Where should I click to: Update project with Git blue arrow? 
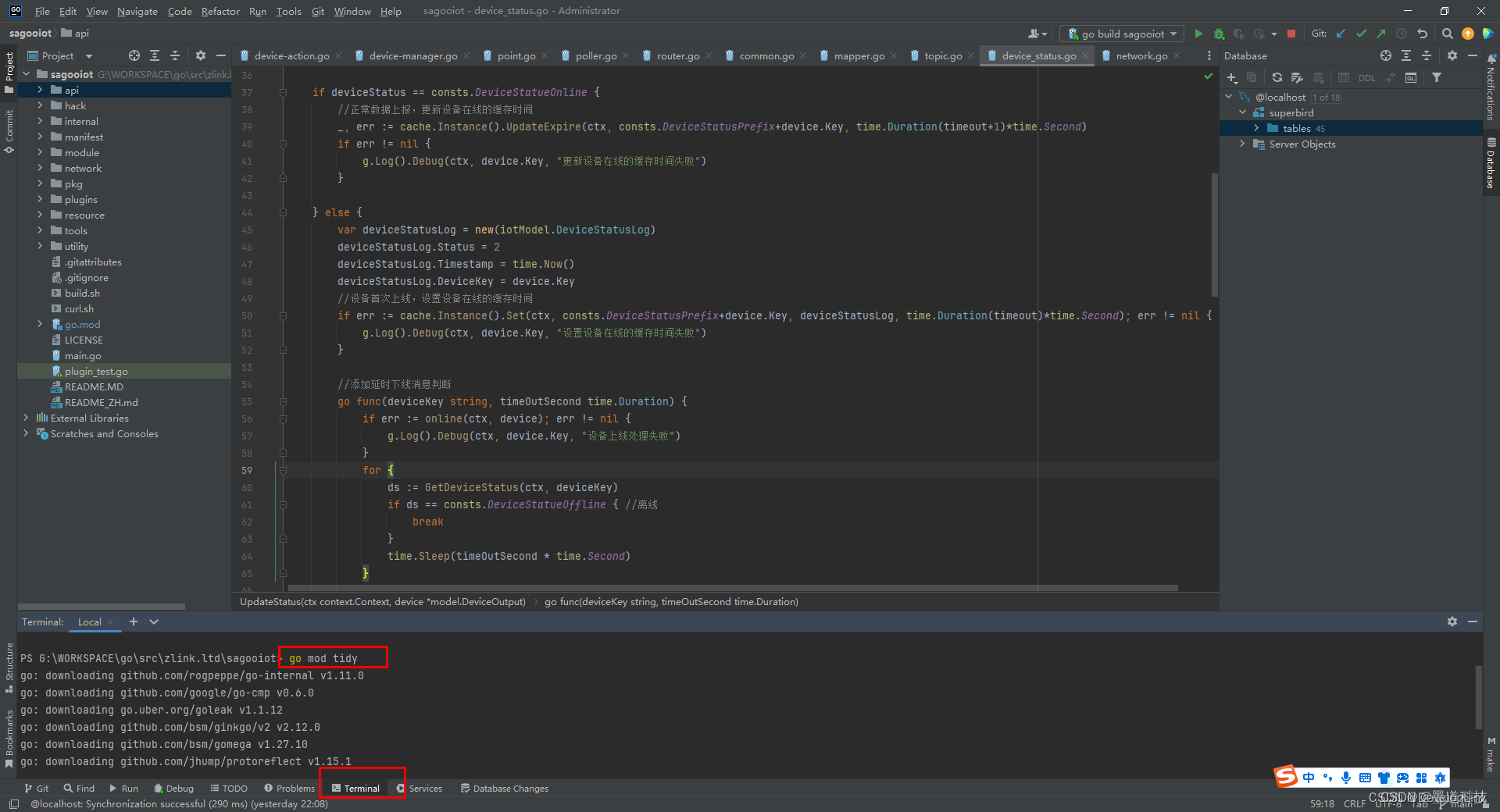1341,34
